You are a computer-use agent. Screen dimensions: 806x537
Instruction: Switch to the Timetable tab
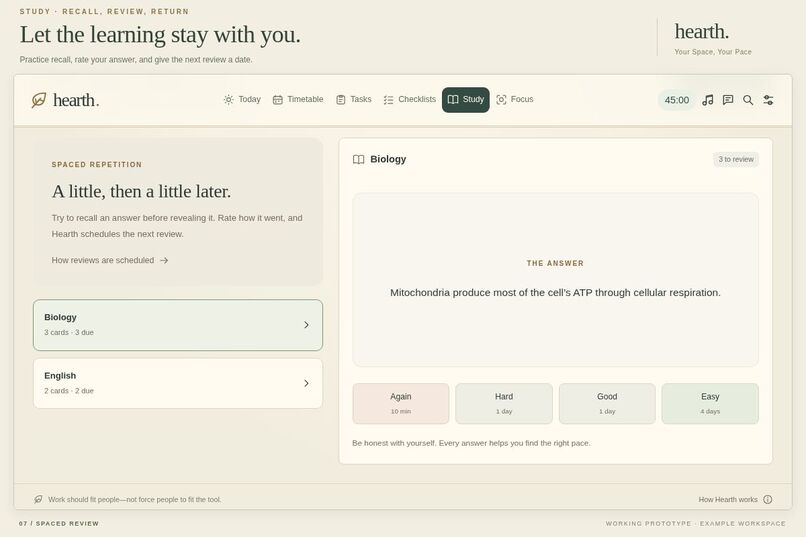click(x=298, y=100)
